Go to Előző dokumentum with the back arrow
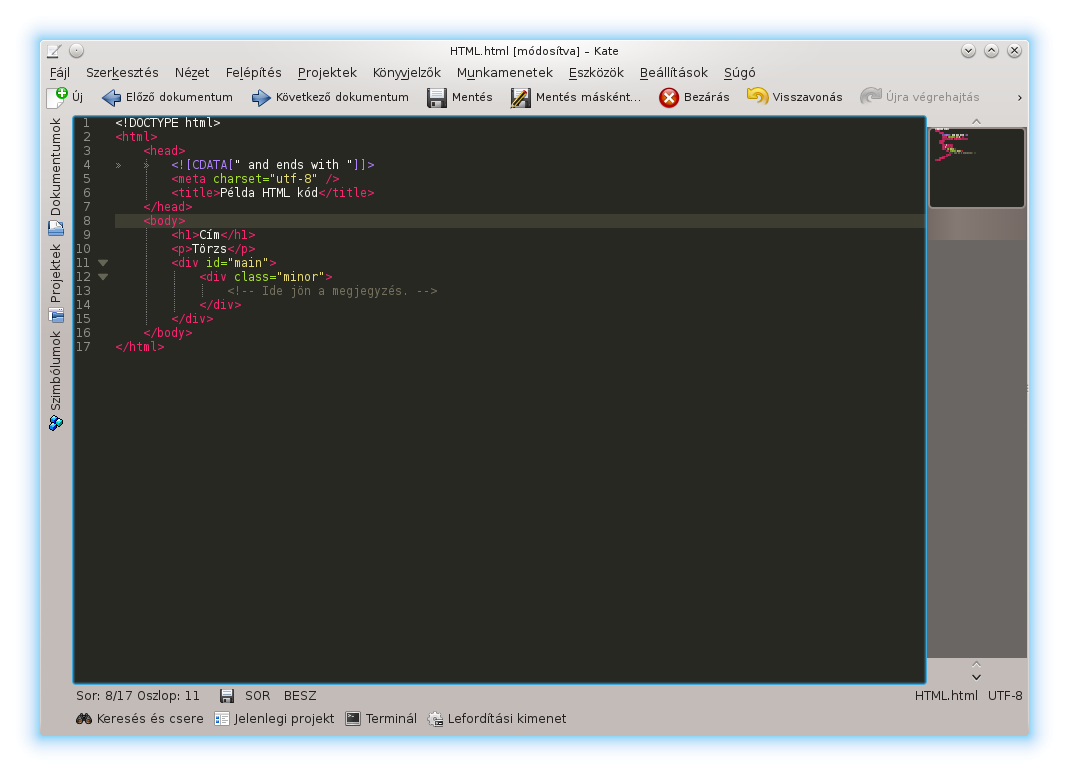1069x776 pixels. pyautogui.click(x=111, y=98)
